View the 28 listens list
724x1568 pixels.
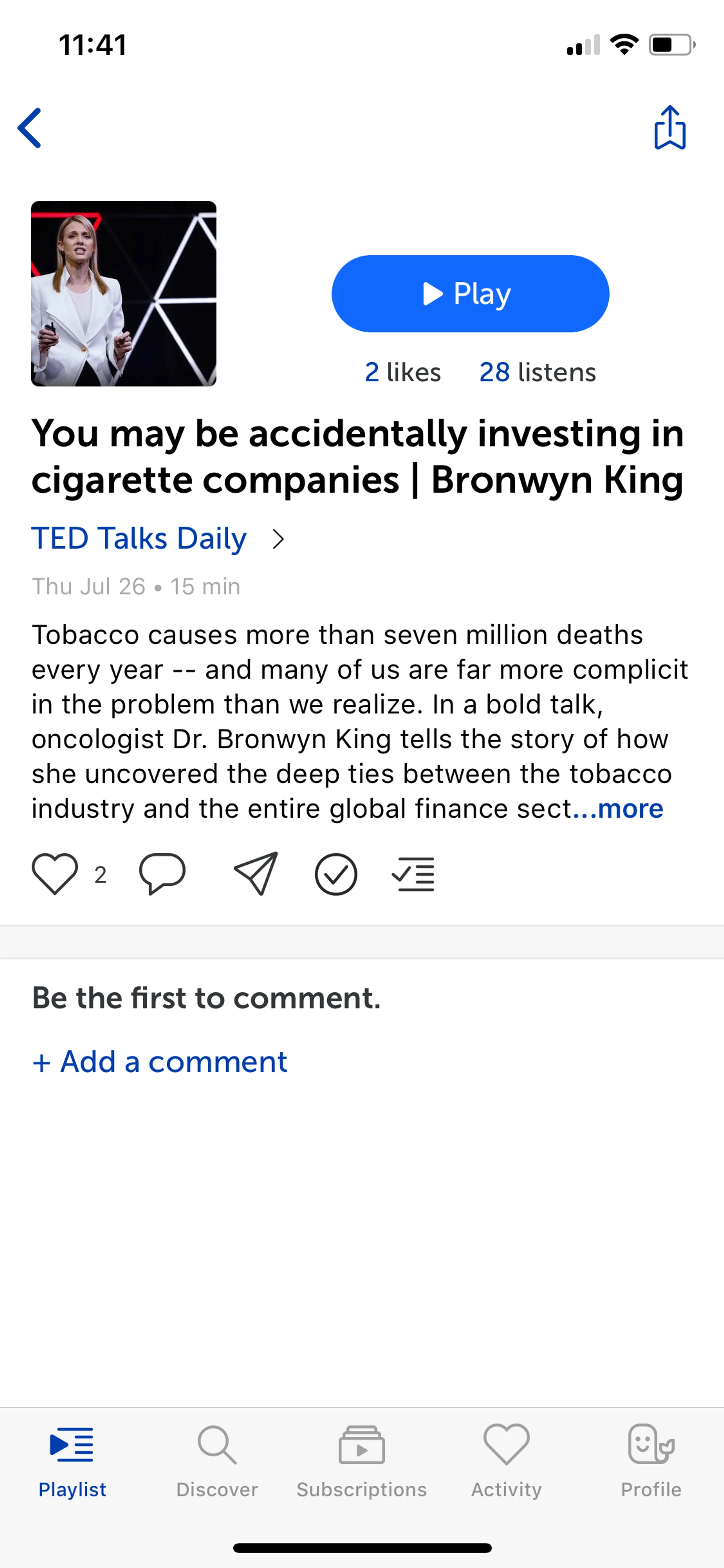coord(537,372)
